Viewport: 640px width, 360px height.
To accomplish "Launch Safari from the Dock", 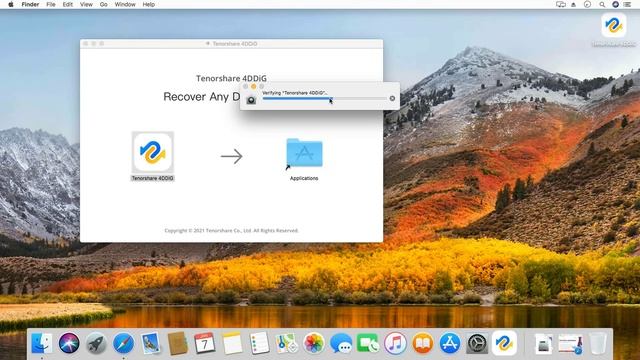I will [123, 343].
